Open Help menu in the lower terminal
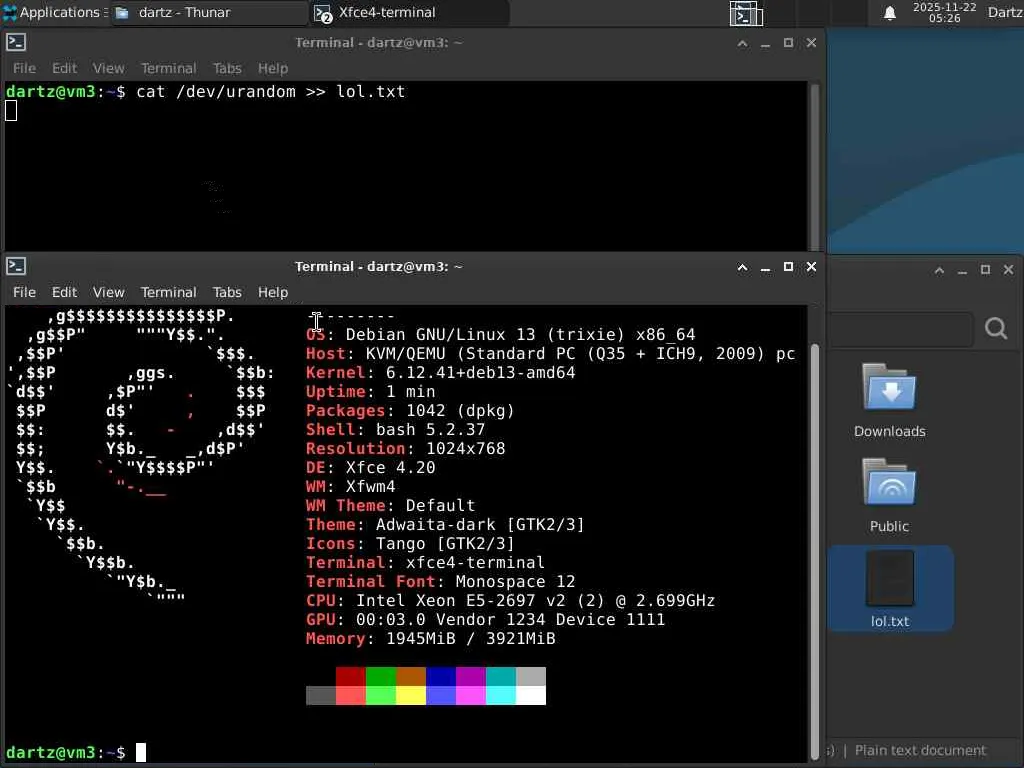This screenshot has height=768, width=1024. tap(273, 292)
